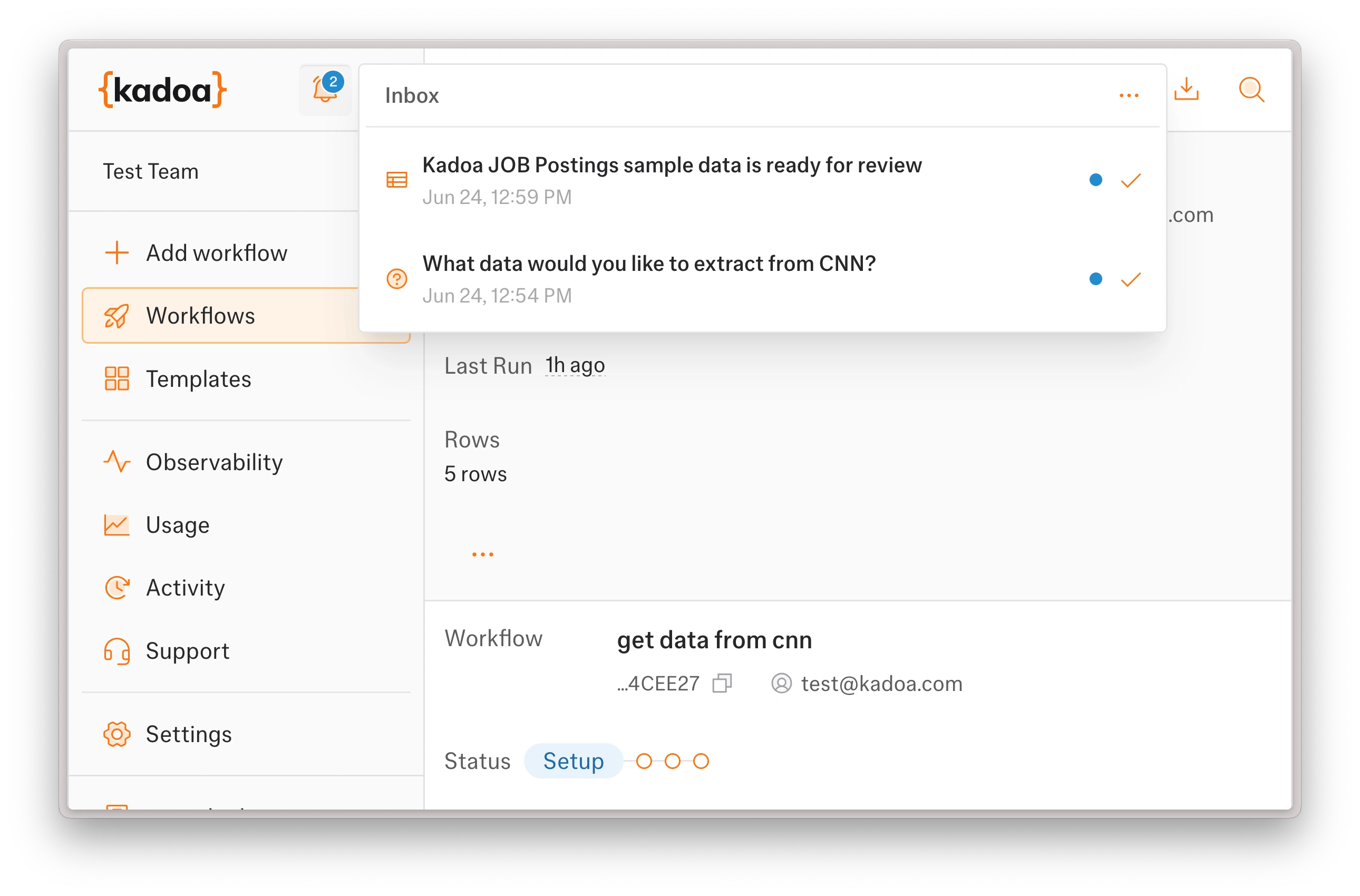Open the get data from cnn workflow

(x=714, y=640)
